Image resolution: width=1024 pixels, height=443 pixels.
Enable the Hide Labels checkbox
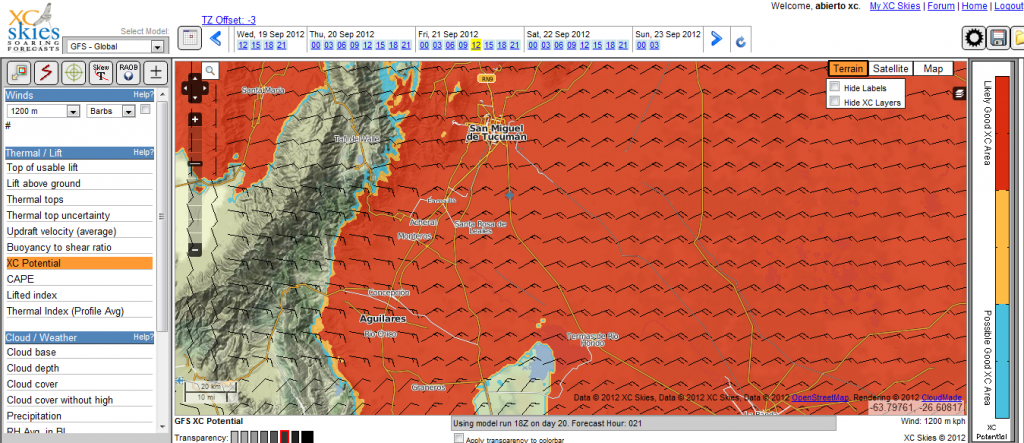coord(835,88)
